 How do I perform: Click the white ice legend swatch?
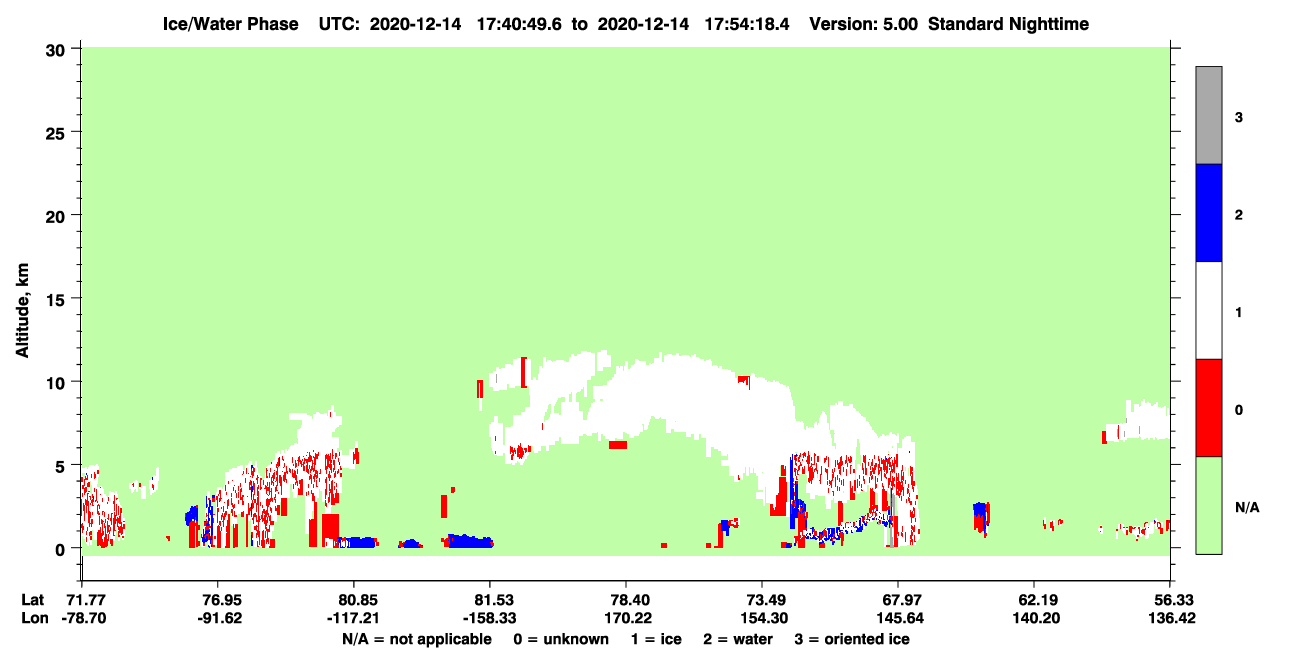(x=1209, y=310)
